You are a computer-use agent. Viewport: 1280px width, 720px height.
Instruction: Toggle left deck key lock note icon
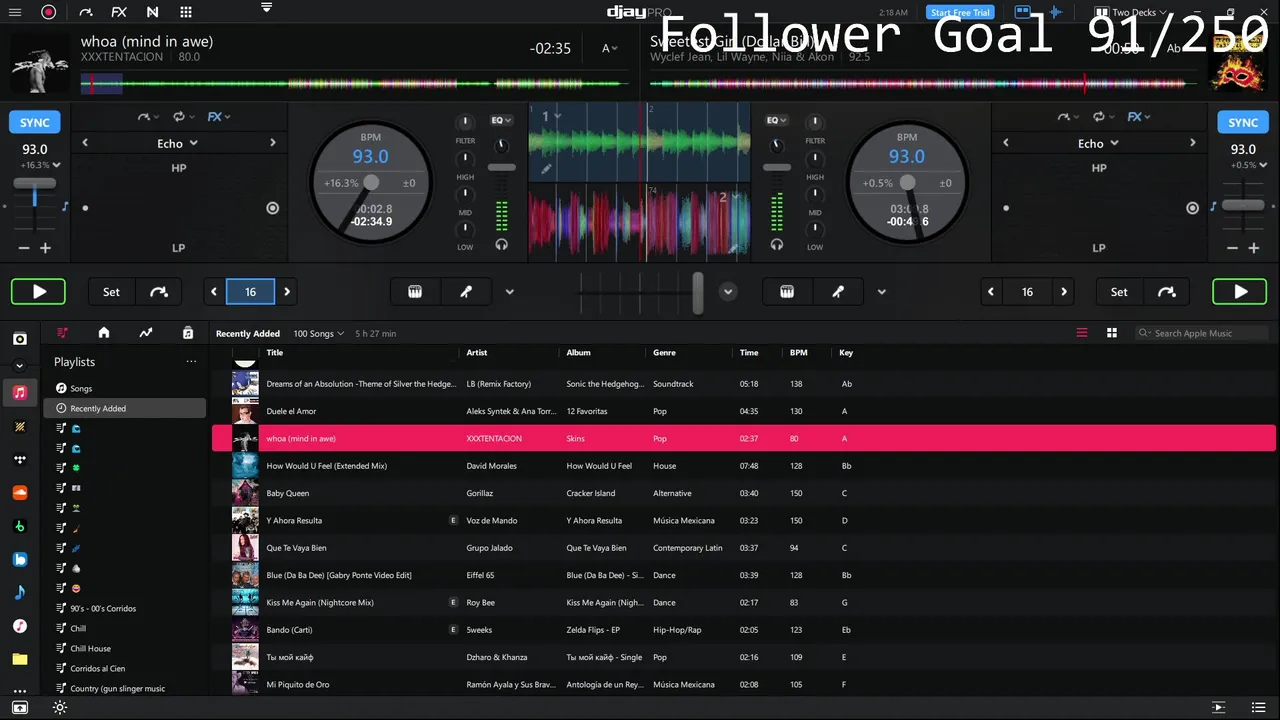65,206
